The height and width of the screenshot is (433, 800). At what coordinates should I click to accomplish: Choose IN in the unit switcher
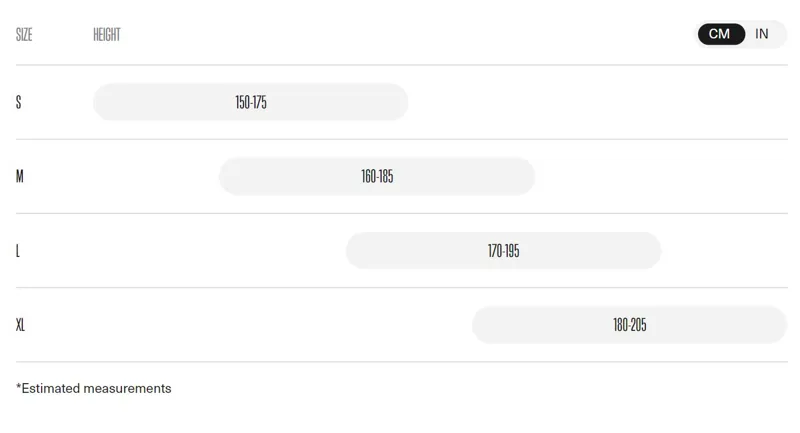pos(762,34)
